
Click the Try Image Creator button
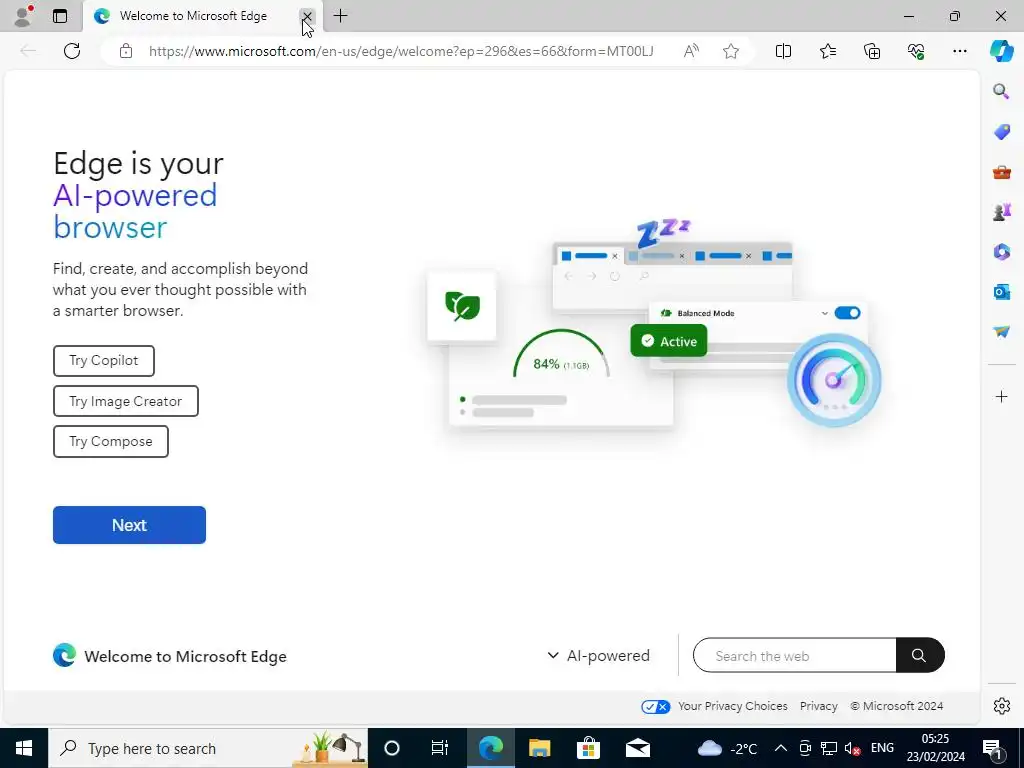coord(125,401)
